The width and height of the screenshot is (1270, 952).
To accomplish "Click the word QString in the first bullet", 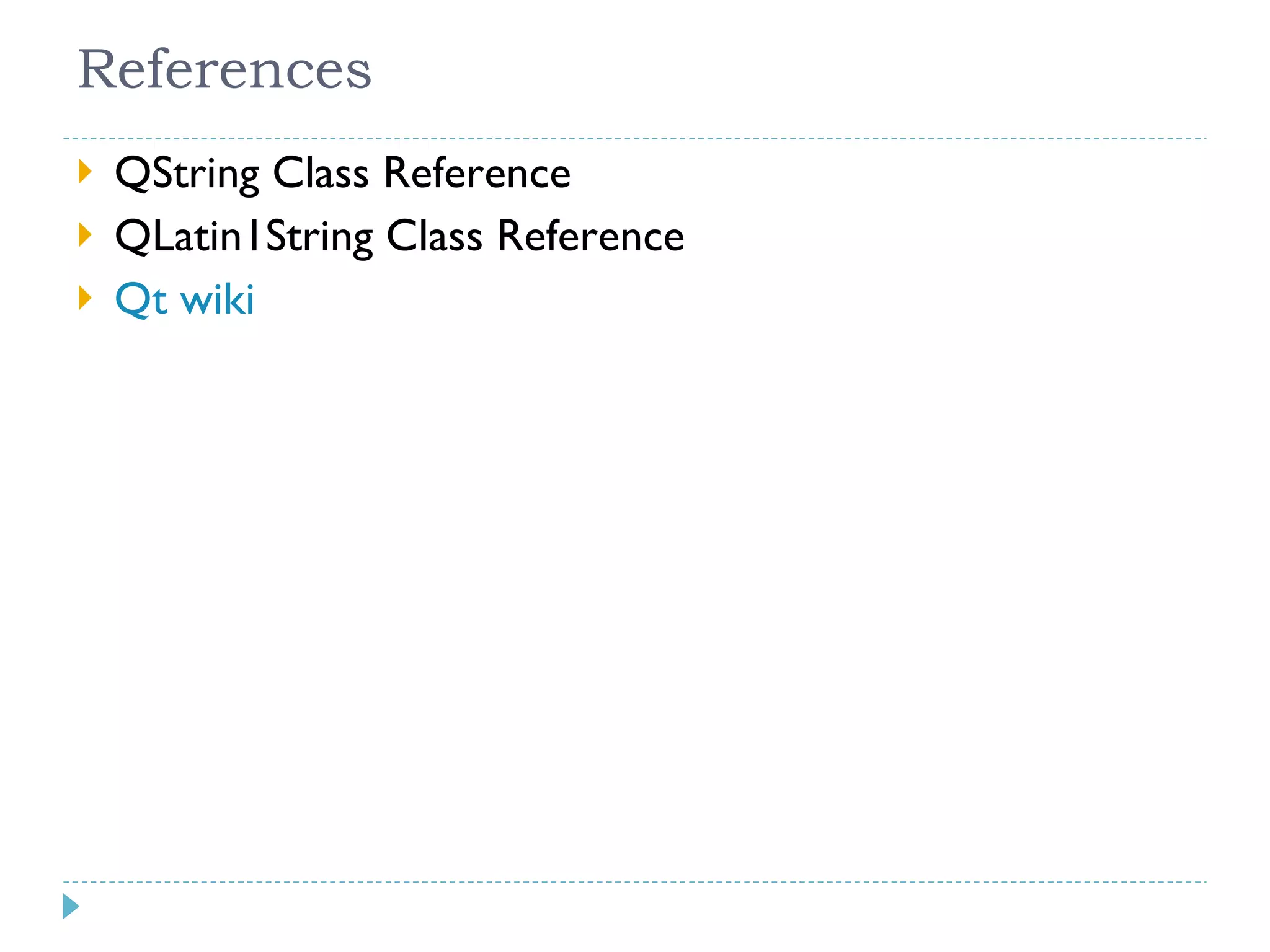I will (x=187, y=173).
